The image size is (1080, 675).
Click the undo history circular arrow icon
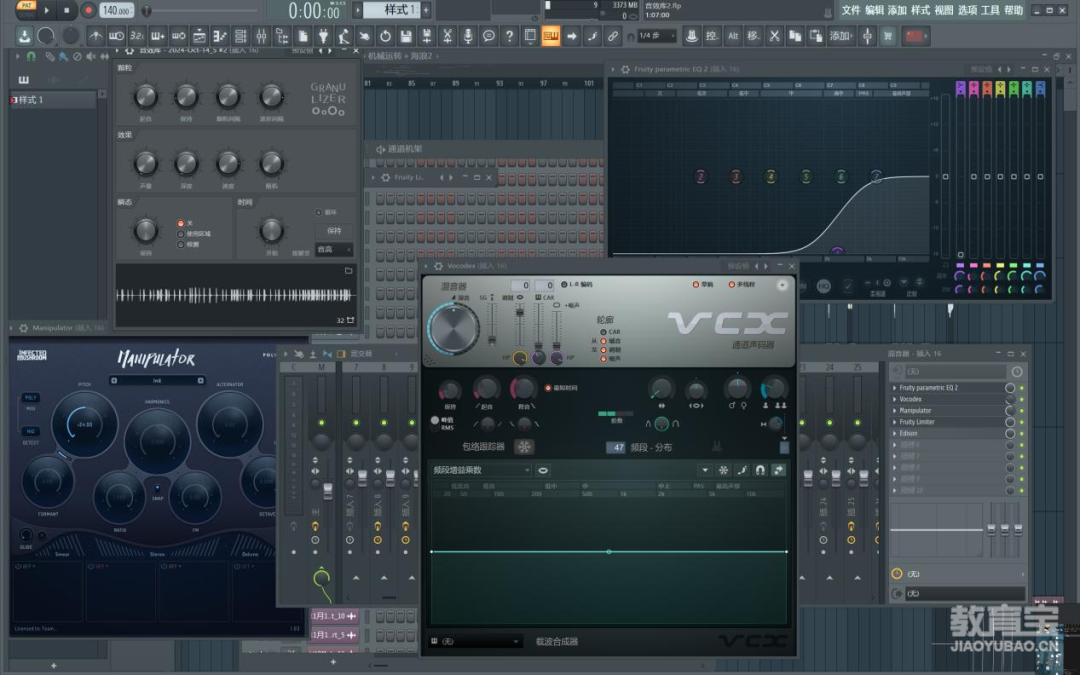[385, 36]
